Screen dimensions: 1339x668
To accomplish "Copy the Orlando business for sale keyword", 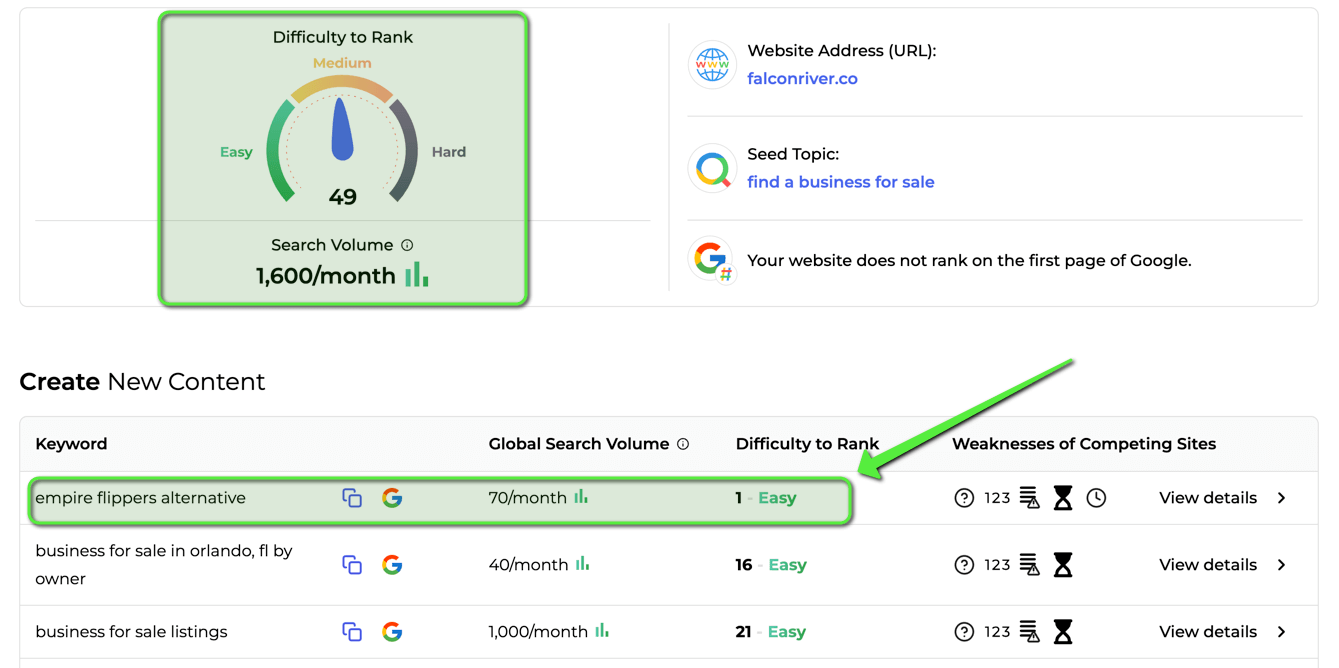I will 352,565.
